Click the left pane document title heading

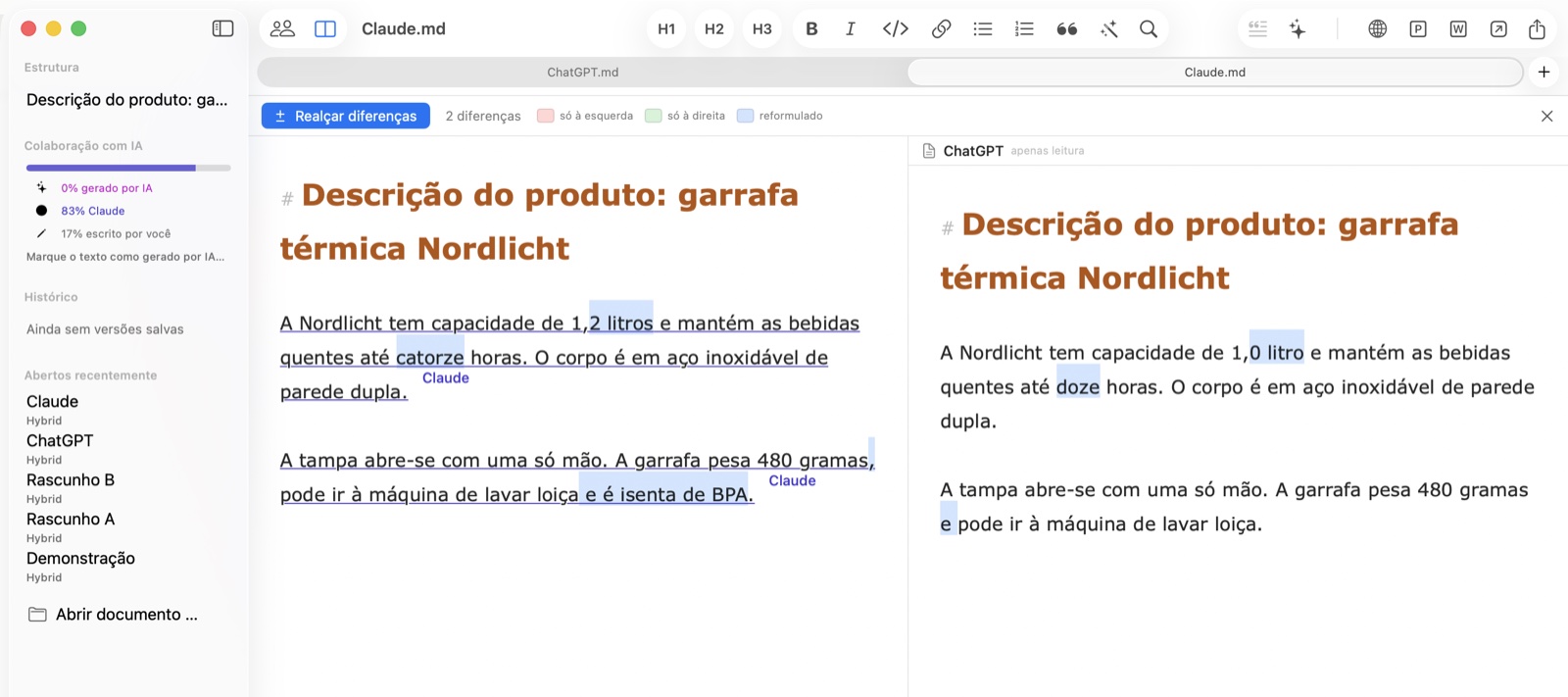[539, 222]
